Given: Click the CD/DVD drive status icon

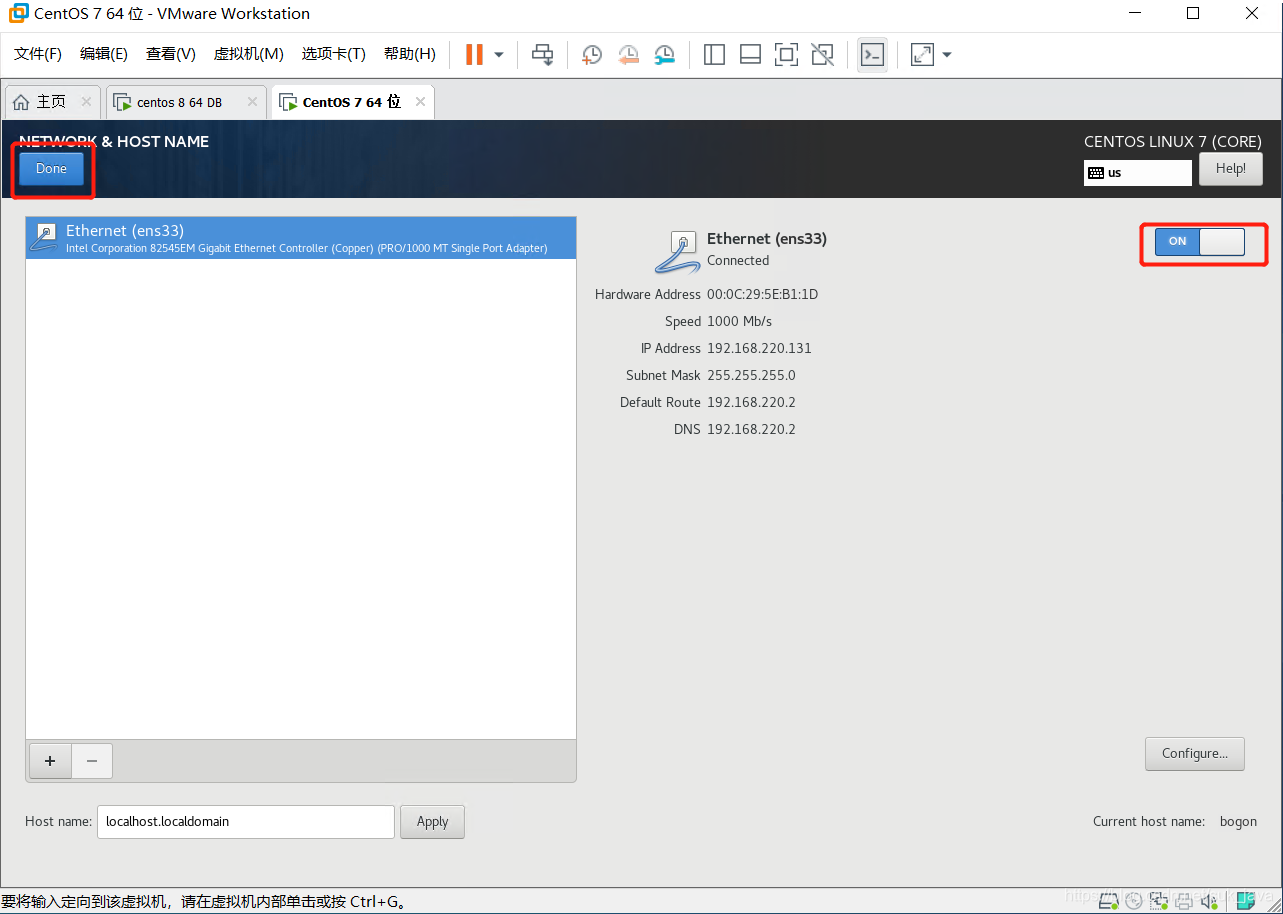Looking at the screenshot, I should (x=1135, y=901).
